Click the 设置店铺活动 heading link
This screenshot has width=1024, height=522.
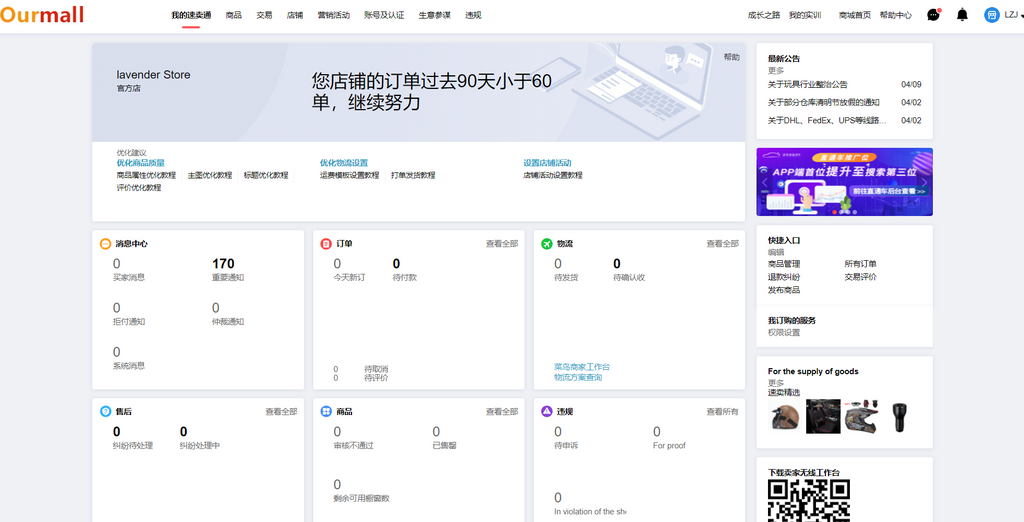click(x=547, y=163)
